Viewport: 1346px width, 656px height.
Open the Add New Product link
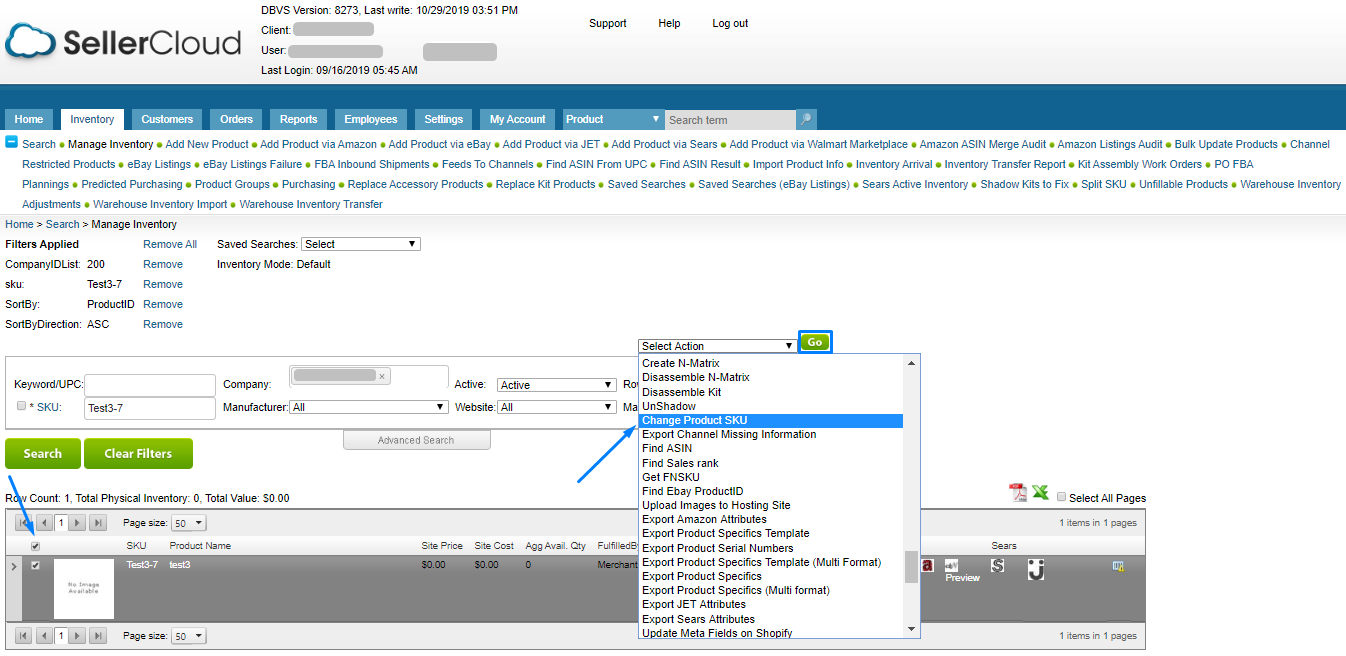coord(207,144)
